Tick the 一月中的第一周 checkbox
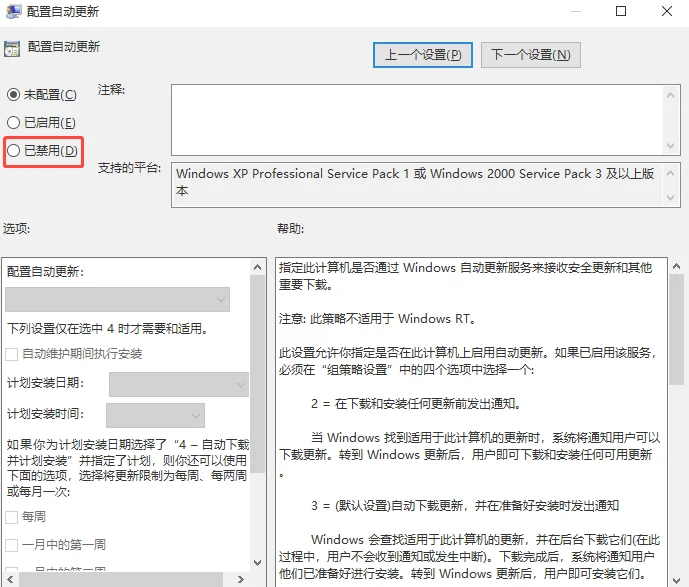Screen dimensions: 689x587 coord(11,545)
